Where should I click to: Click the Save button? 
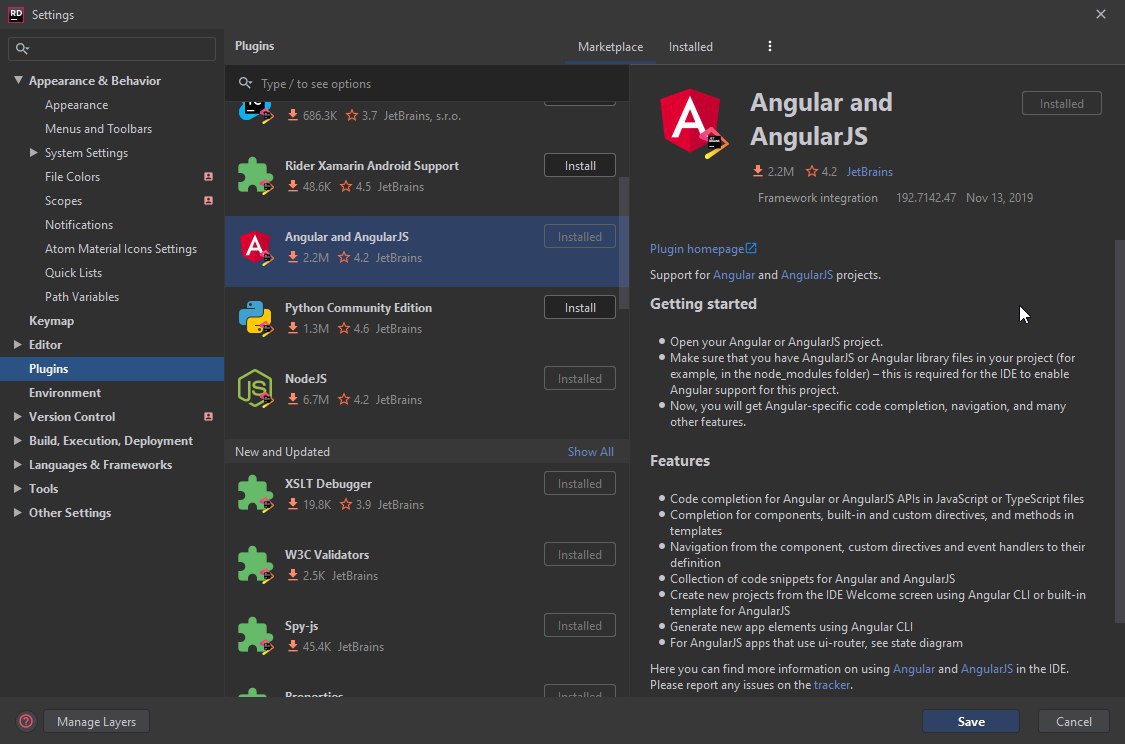(971, 722)
